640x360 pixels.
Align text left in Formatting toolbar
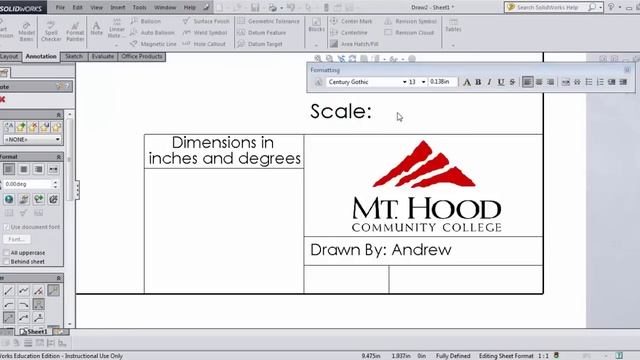(x=527, y=82)
